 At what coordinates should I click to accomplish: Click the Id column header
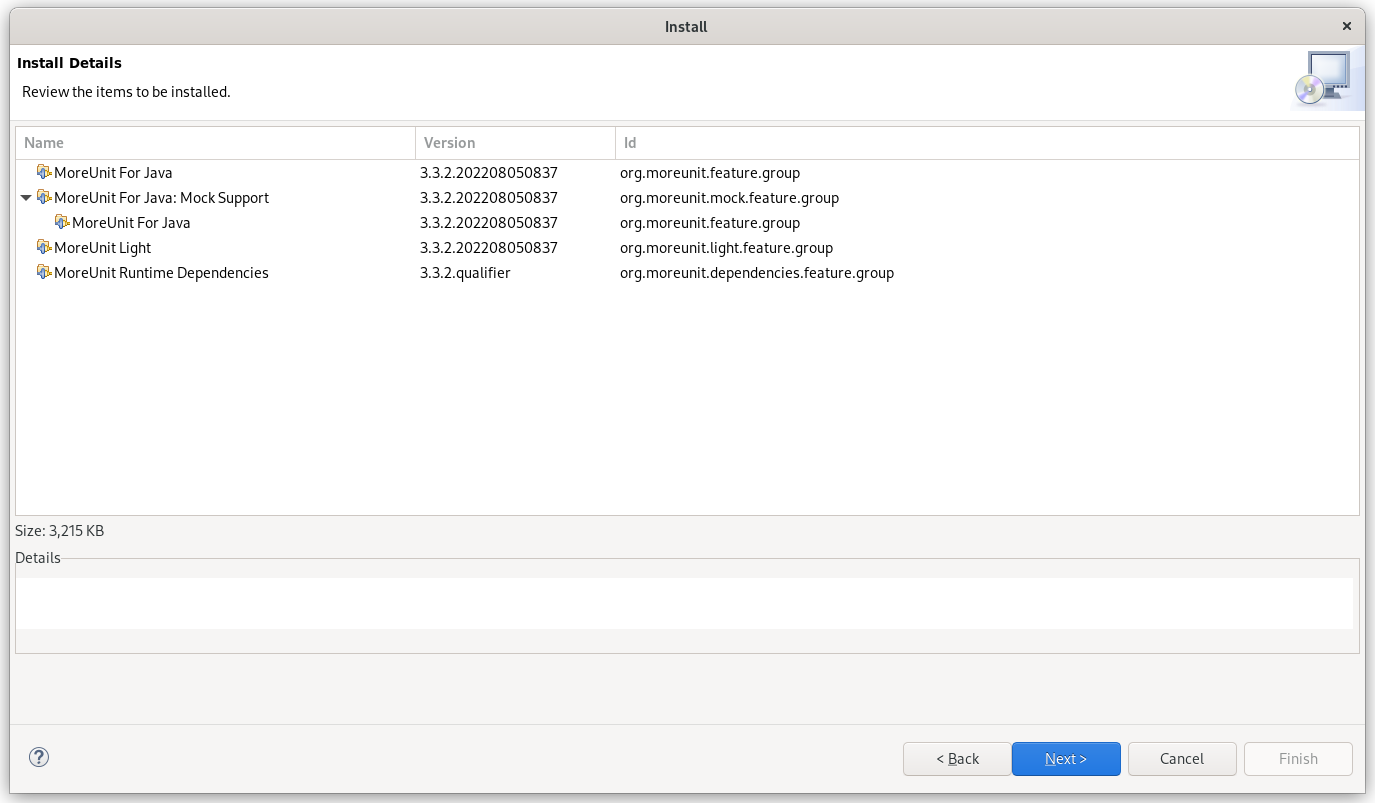click(x=629, y=143)
